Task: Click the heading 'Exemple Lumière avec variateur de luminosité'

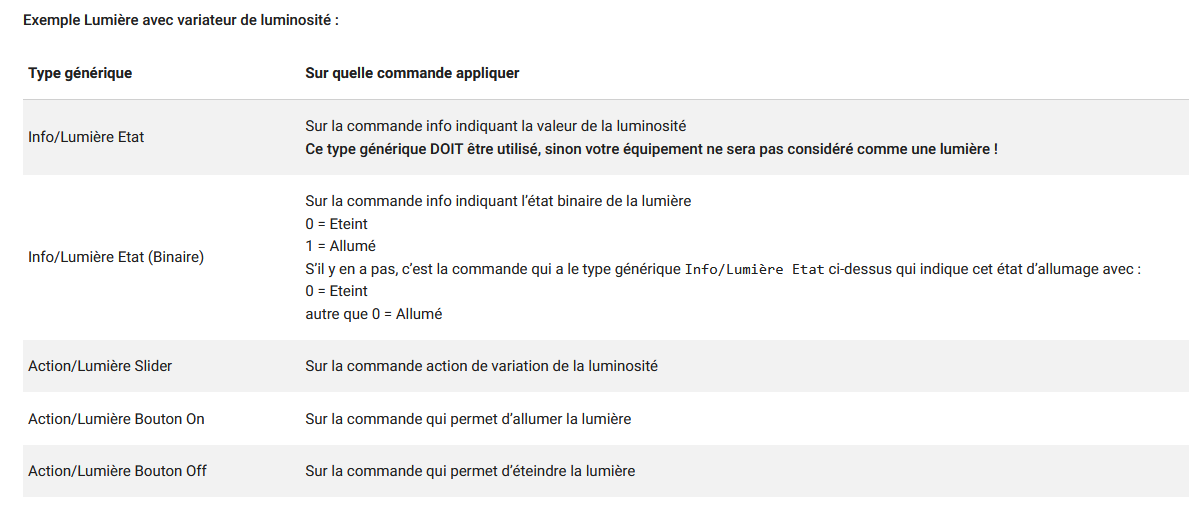Action: (x=181, y=20)
